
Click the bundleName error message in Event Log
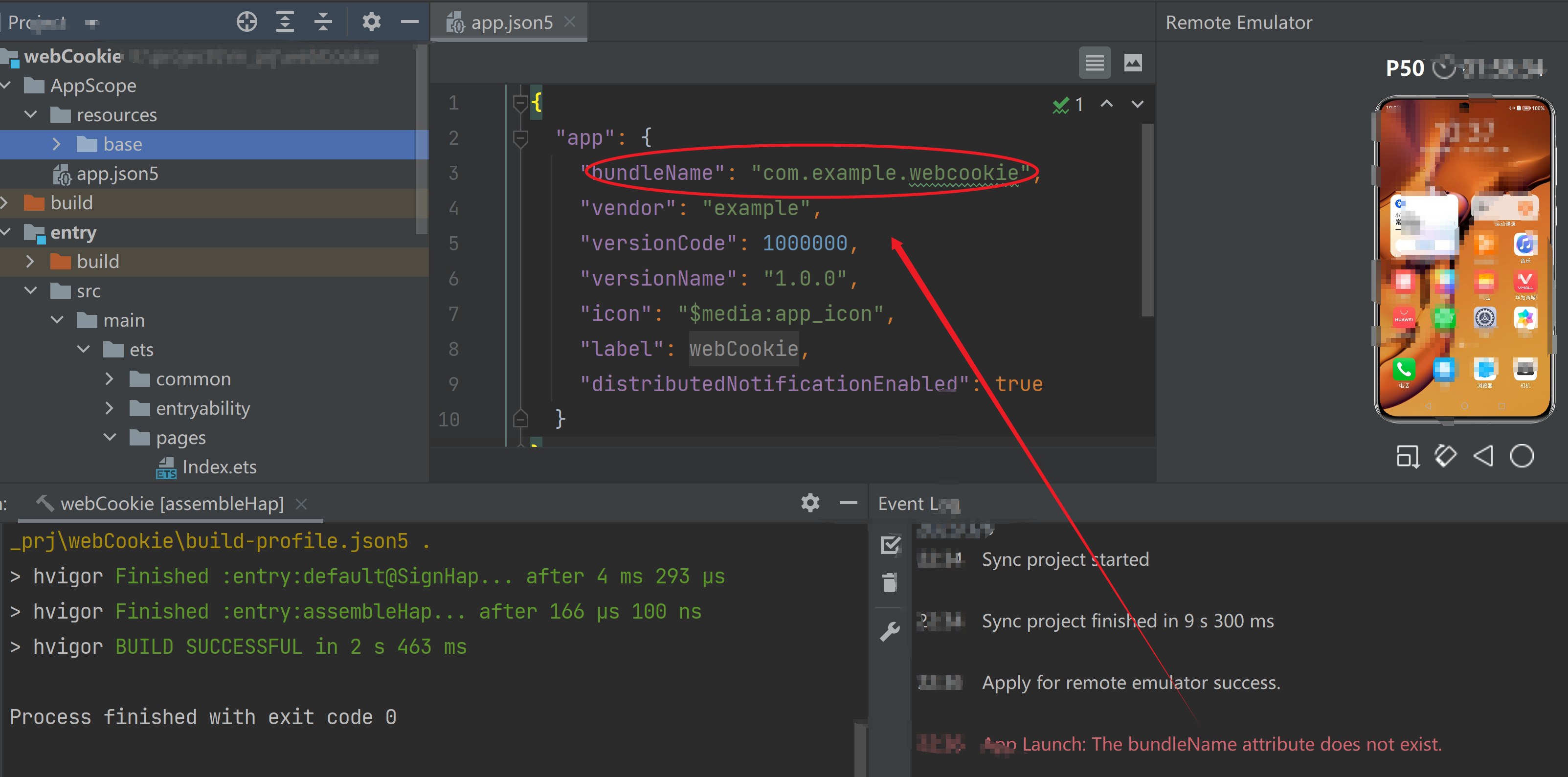point(1212,744)
